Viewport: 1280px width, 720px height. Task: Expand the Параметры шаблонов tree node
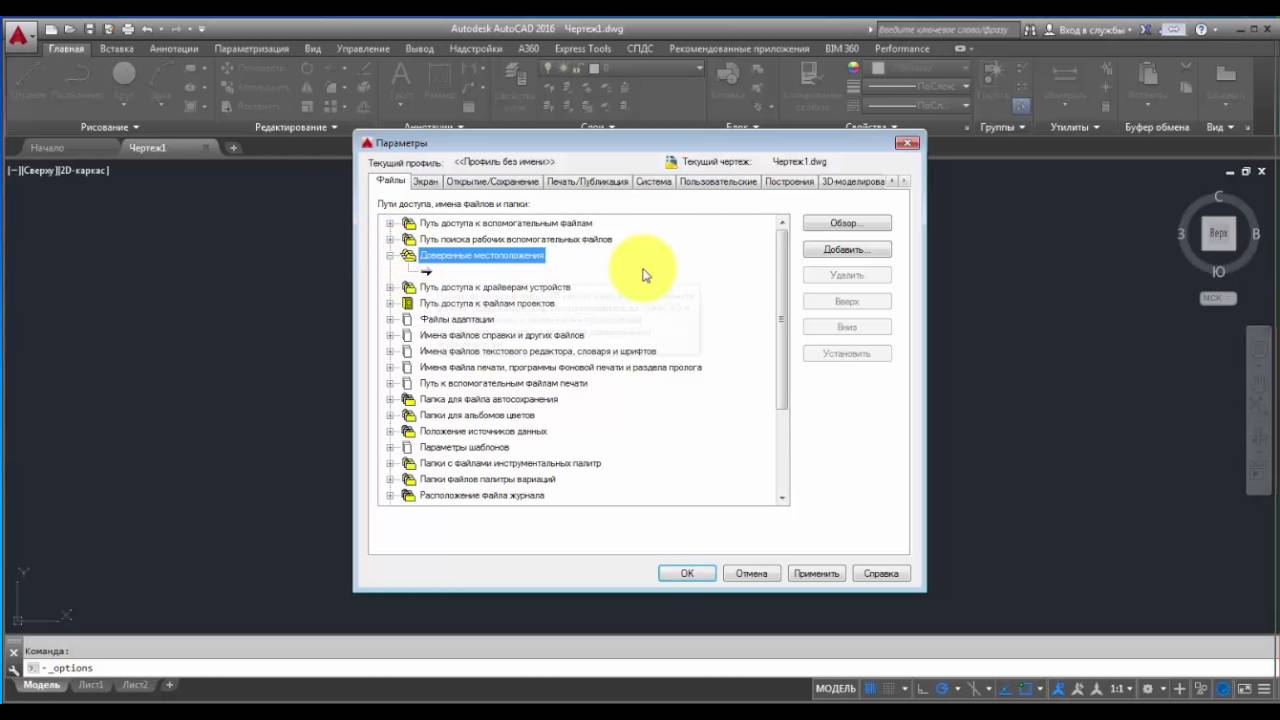tap(390, 447)
